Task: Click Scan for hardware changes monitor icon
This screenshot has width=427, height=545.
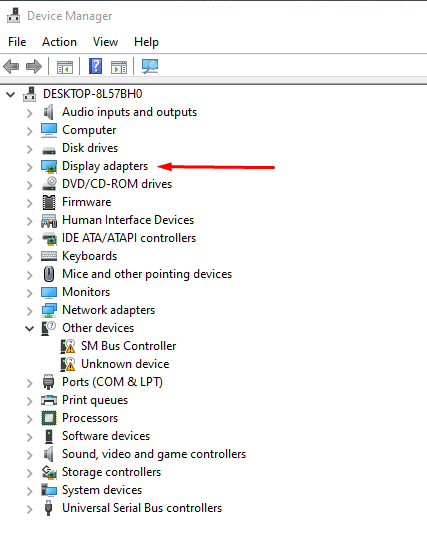Action: pos(150,66)
